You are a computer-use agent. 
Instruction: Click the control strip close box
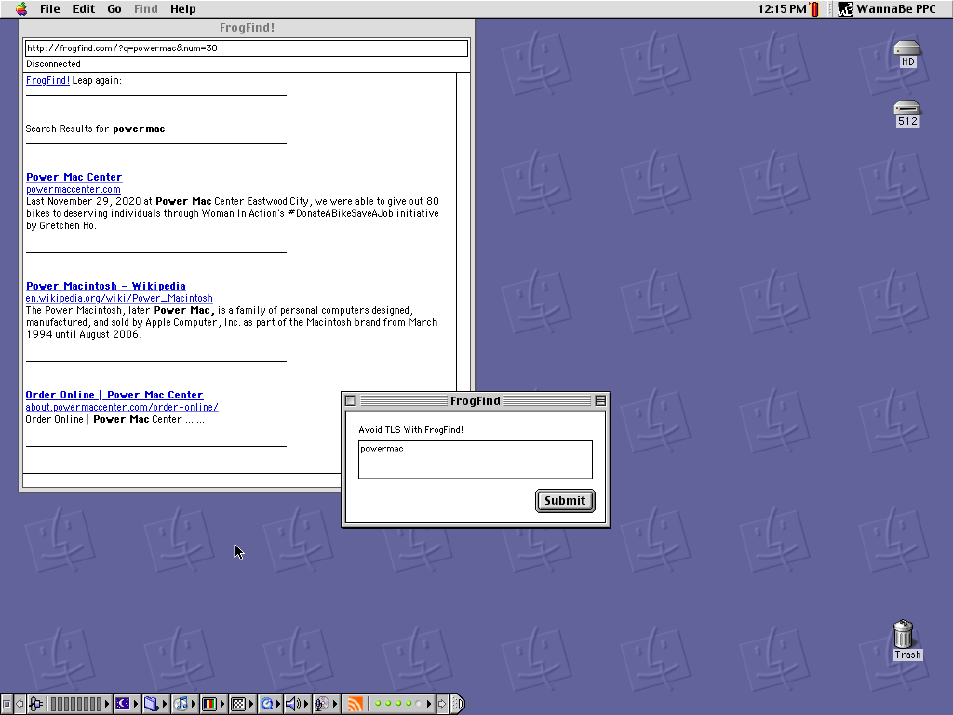[7, 704]
